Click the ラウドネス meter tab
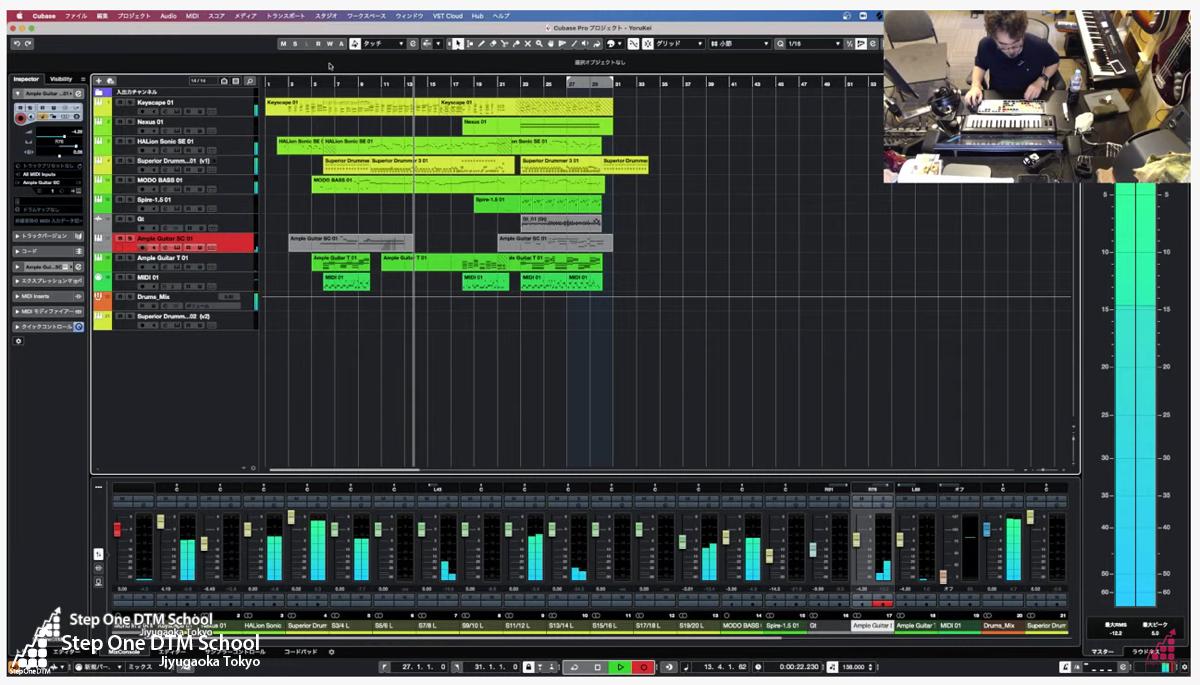 point(1145,651)
